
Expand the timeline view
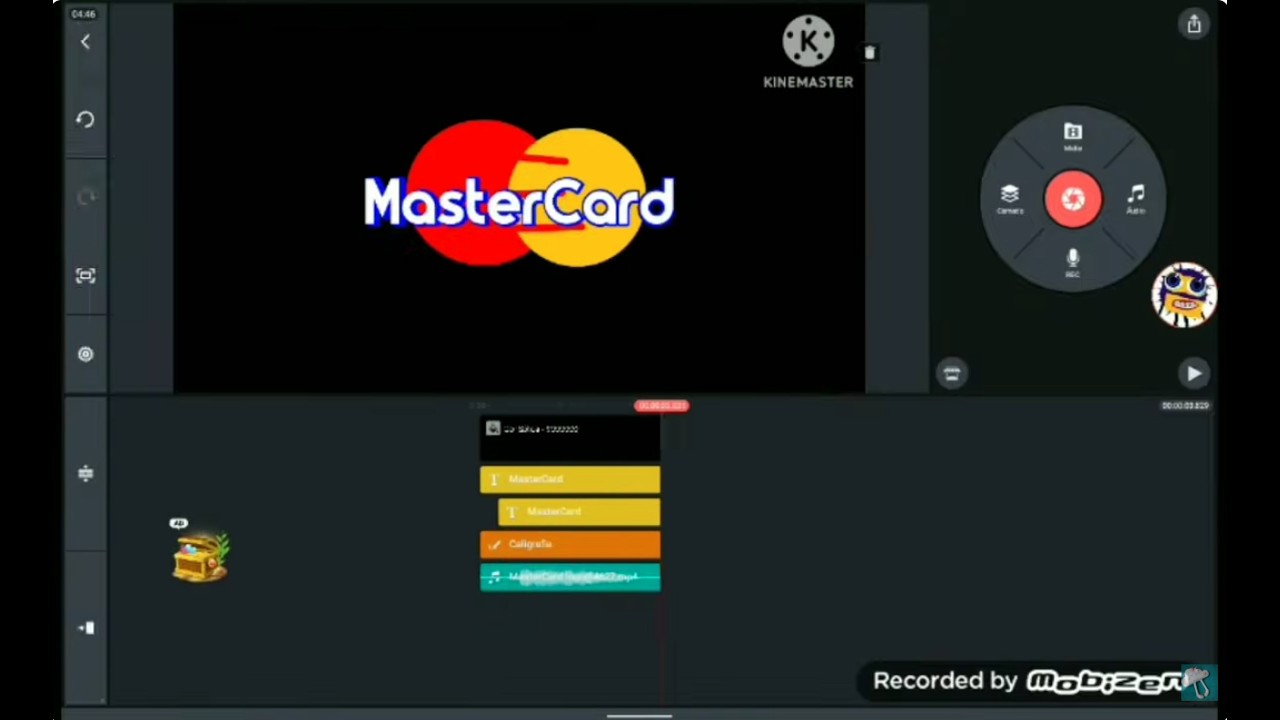tap(85, 473)
